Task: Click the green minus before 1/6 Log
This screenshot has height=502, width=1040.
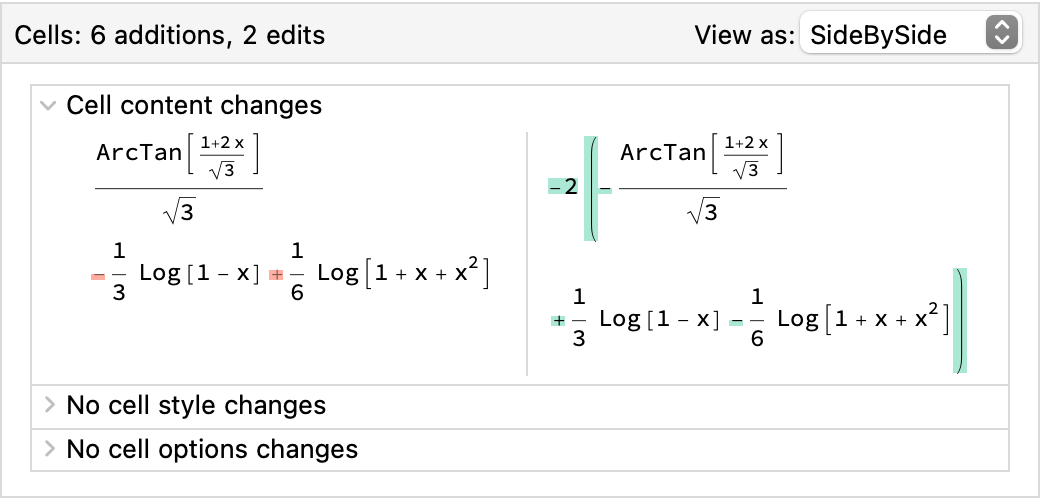Action: tap(737, 321)
